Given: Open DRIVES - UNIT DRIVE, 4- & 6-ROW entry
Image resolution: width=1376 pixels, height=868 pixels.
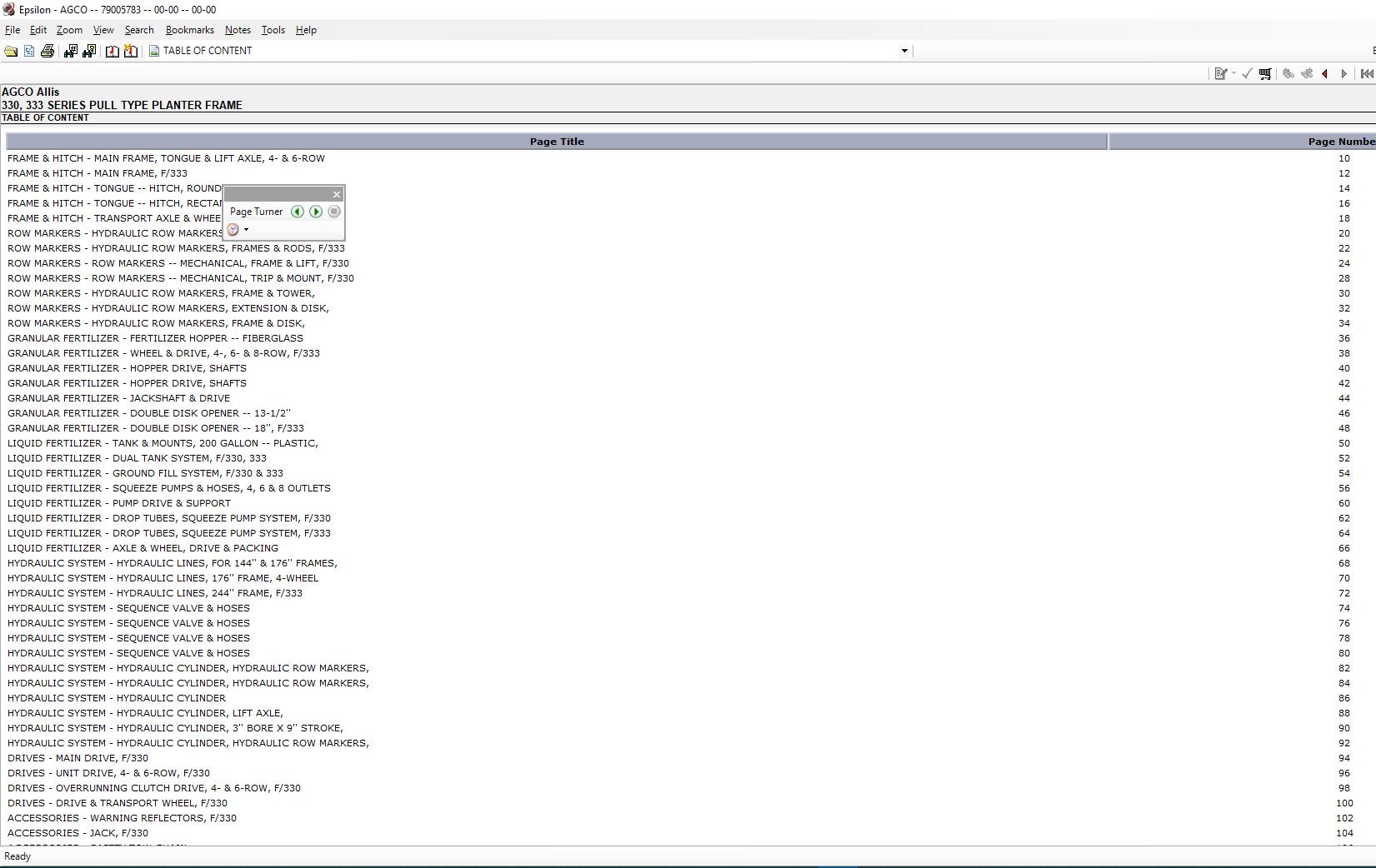Looking at the screenshot, I should tap(108, 773).
